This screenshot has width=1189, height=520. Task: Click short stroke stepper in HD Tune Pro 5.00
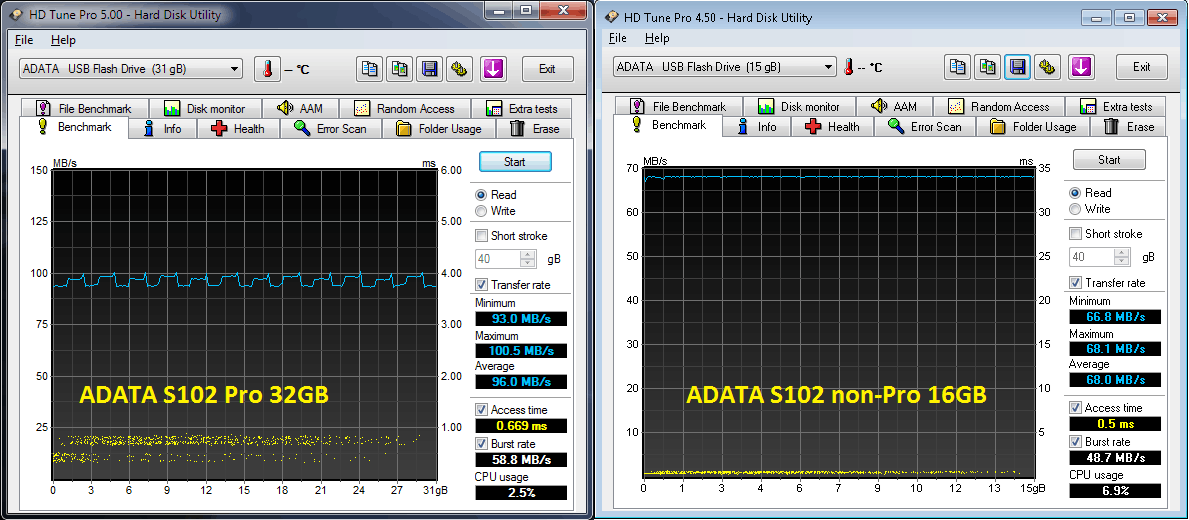coord(528,259)
